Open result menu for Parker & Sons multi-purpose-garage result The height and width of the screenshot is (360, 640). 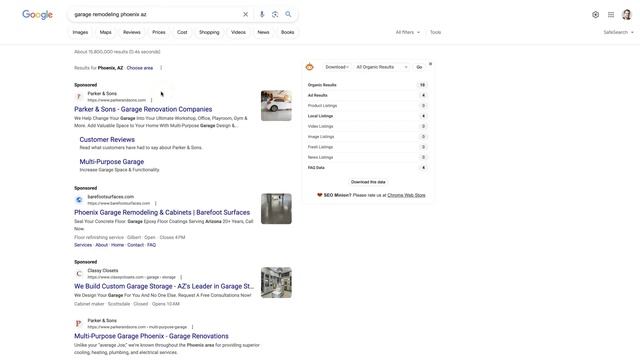click(192, 327)
